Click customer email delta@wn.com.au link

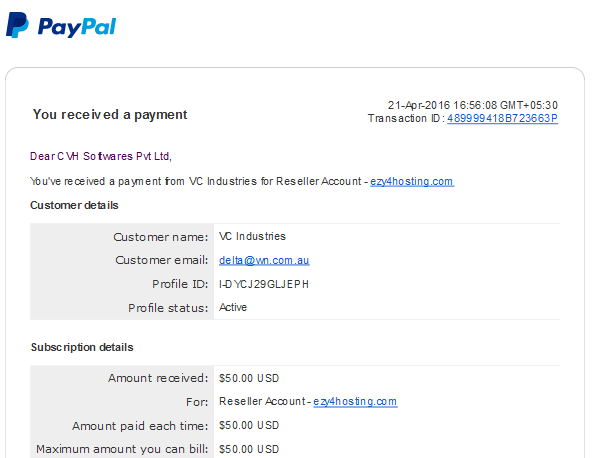pos(264,260)
